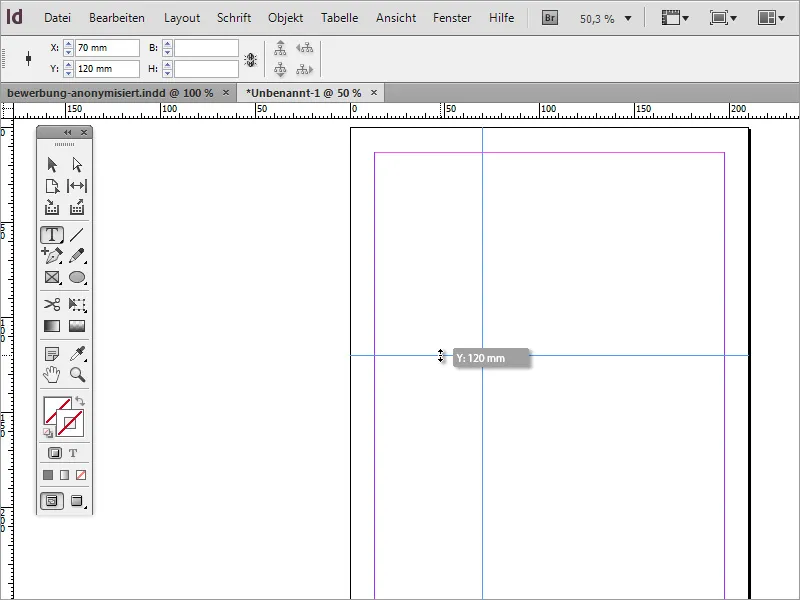800x600 pixels.
Task: Swap fill and stroke colors arrow
Action: click(80, 401)
